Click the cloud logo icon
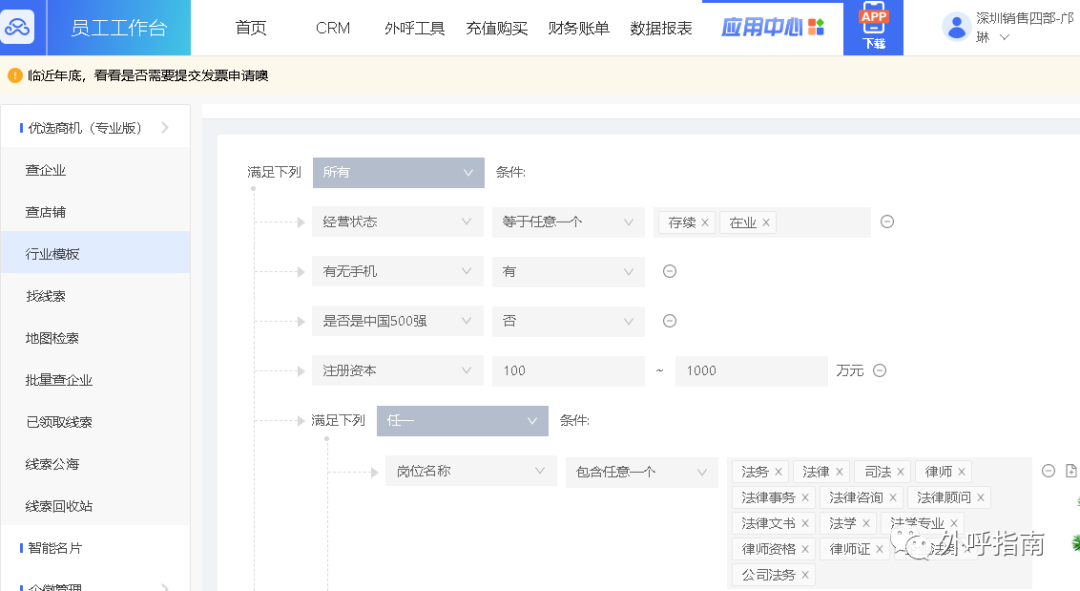The image size is (1080, 591). 17,27
